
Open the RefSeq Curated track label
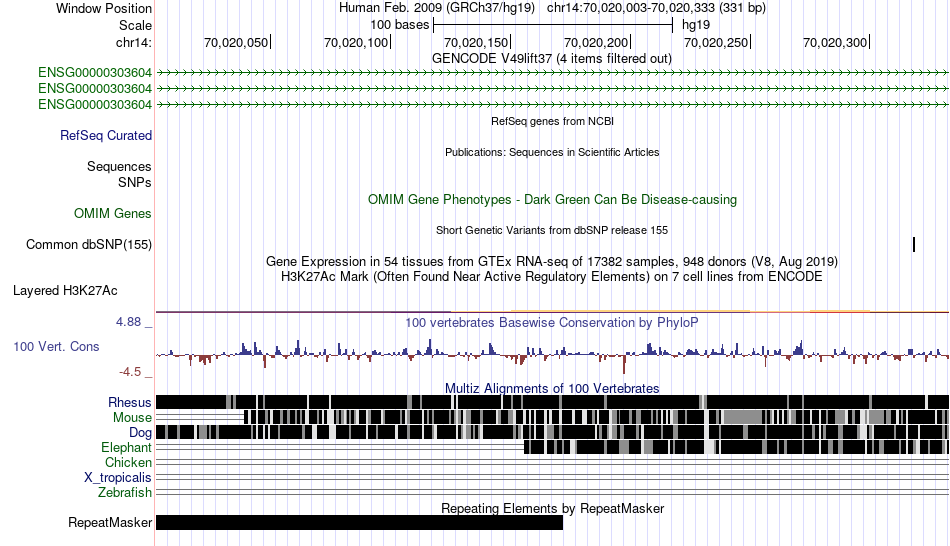coord(105,136)
